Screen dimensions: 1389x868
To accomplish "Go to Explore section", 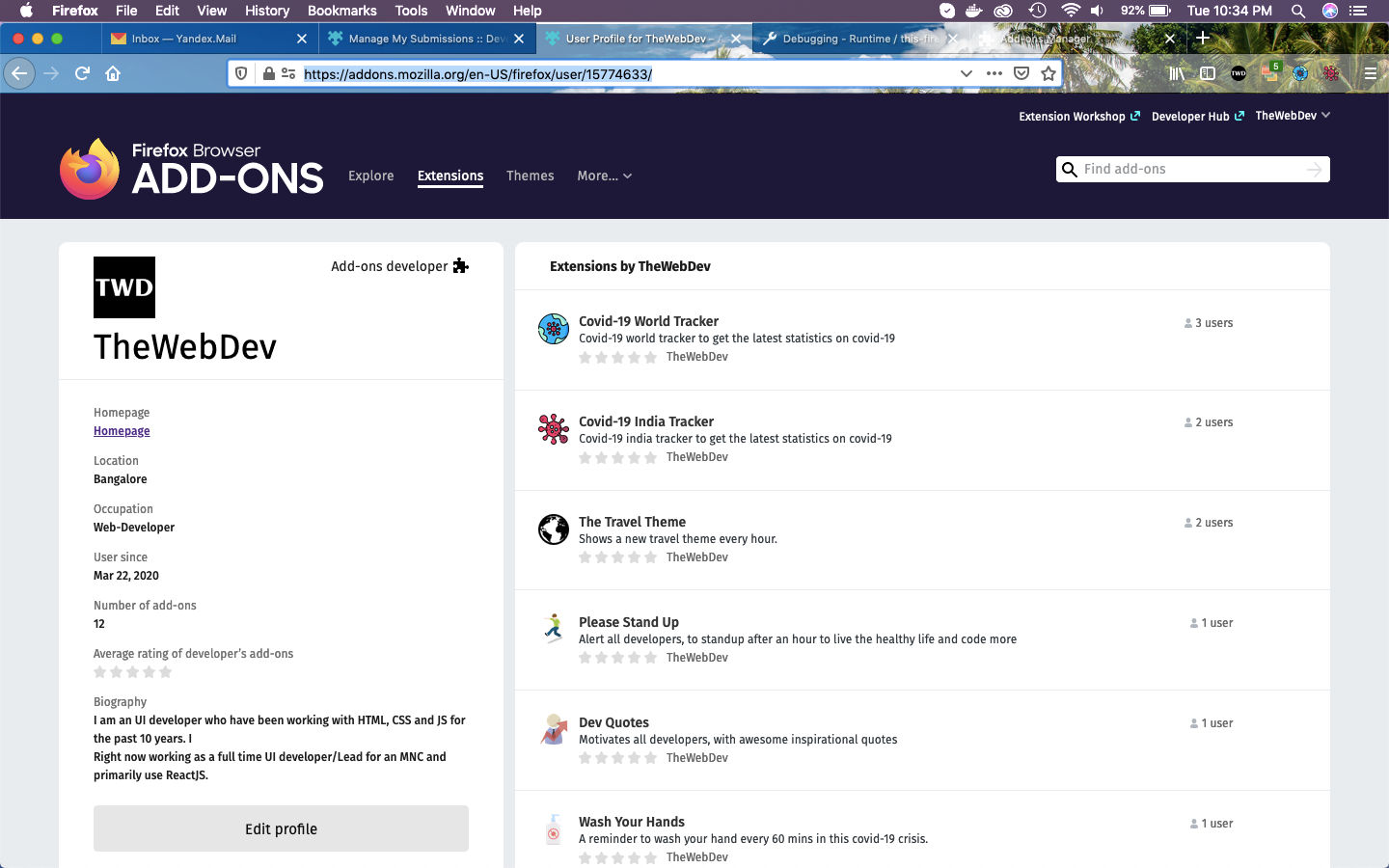I will [x=371, y=176].
